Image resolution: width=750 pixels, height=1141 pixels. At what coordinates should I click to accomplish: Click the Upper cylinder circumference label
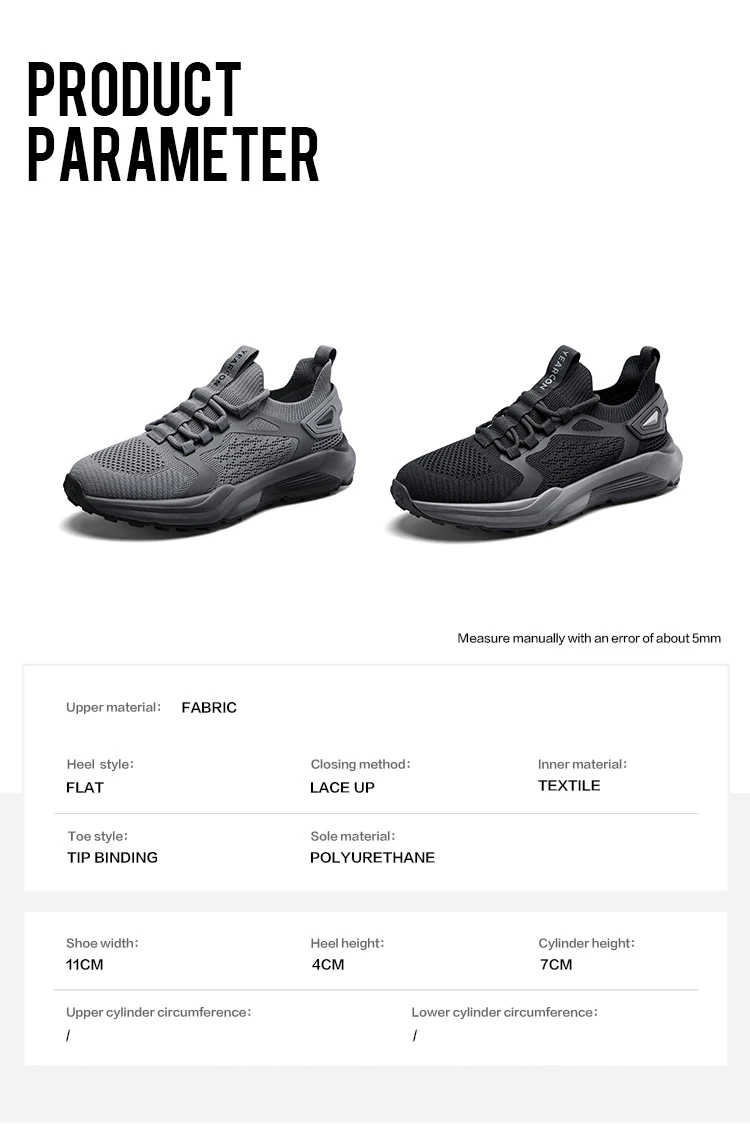159,1012
